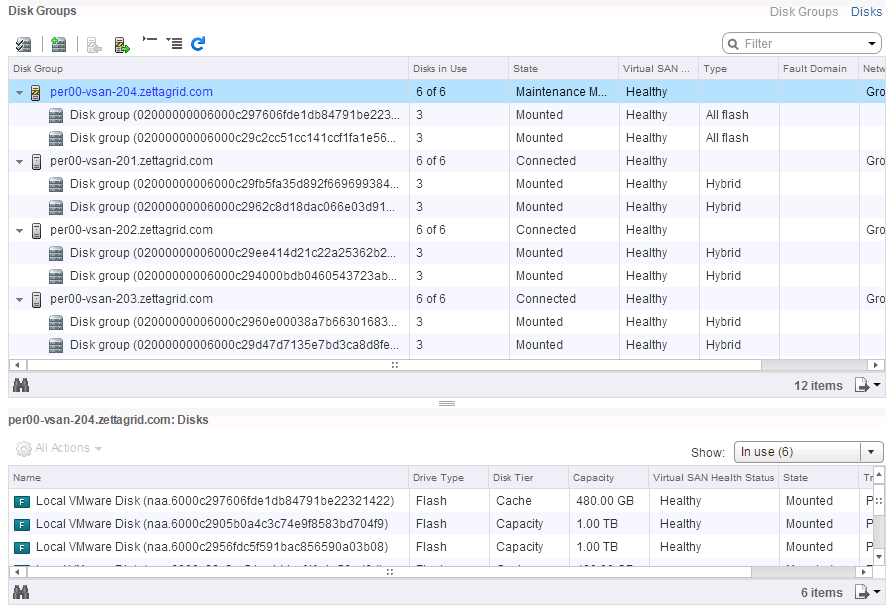890x612 pixels.
Task: Select the per00-vsan-203.zettagrid.com row
Action: pyautogui.click(x=447, y=299)
